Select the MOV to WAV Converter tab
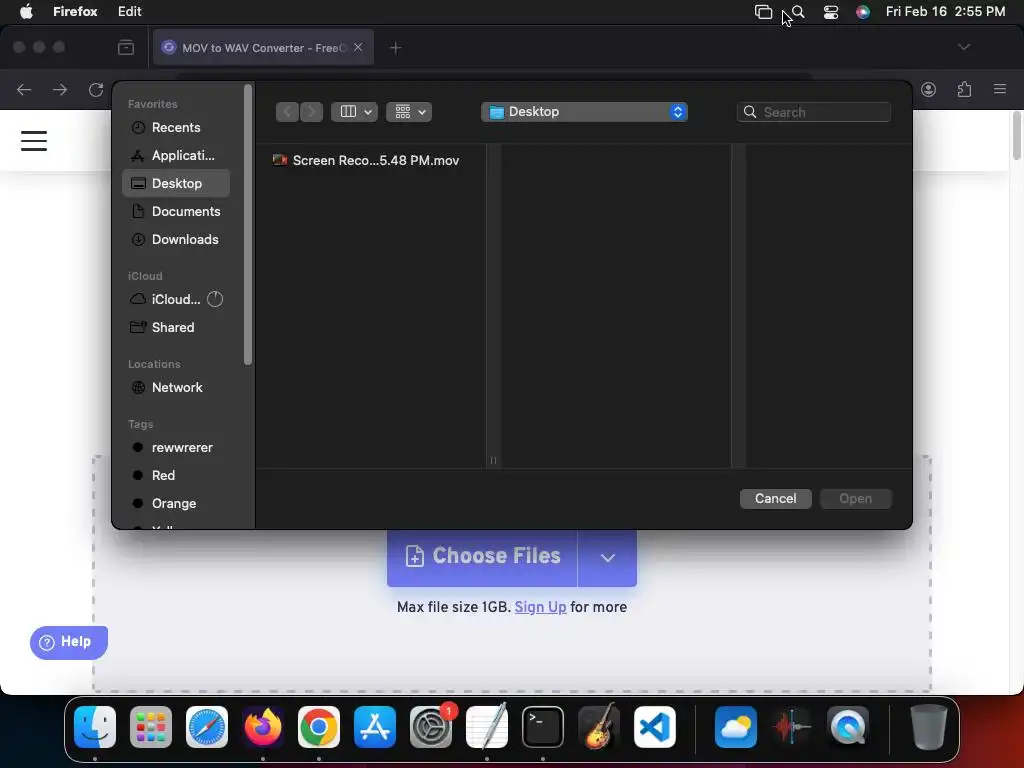The width and height of the screenshot is (1024, 768). pyautogui.click(x=263, y=48)
